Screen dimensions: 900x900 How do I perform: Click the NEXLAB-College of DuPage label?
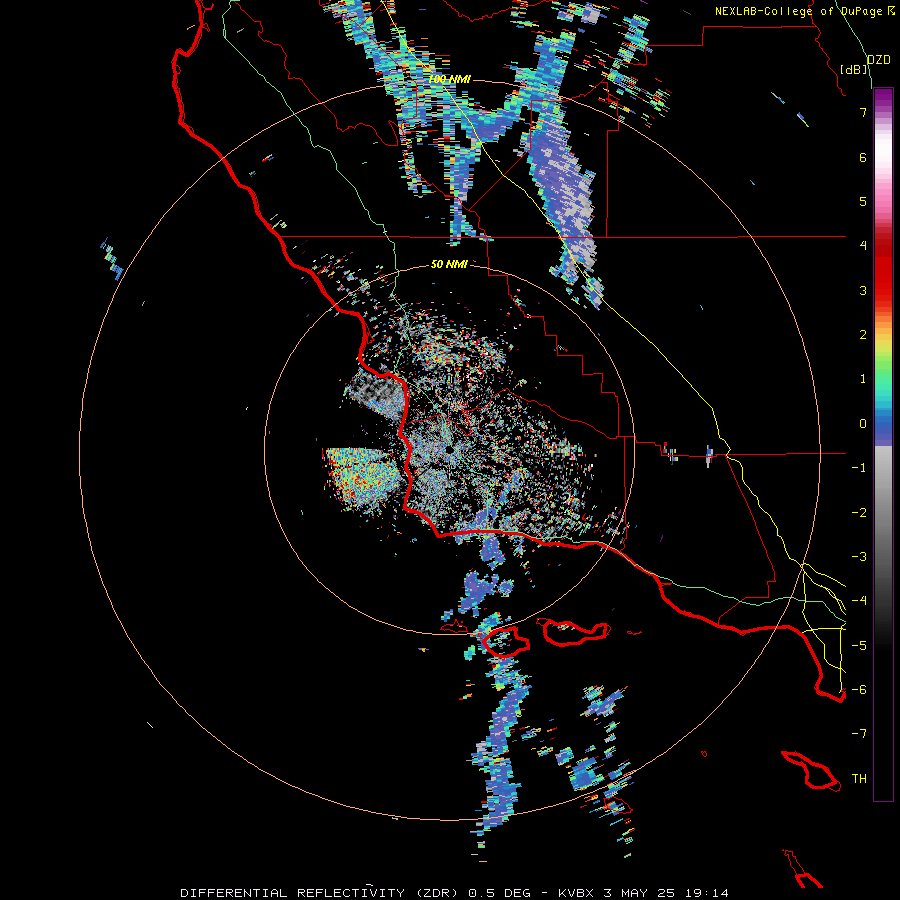pyautogui.click(x=804, y=11)
